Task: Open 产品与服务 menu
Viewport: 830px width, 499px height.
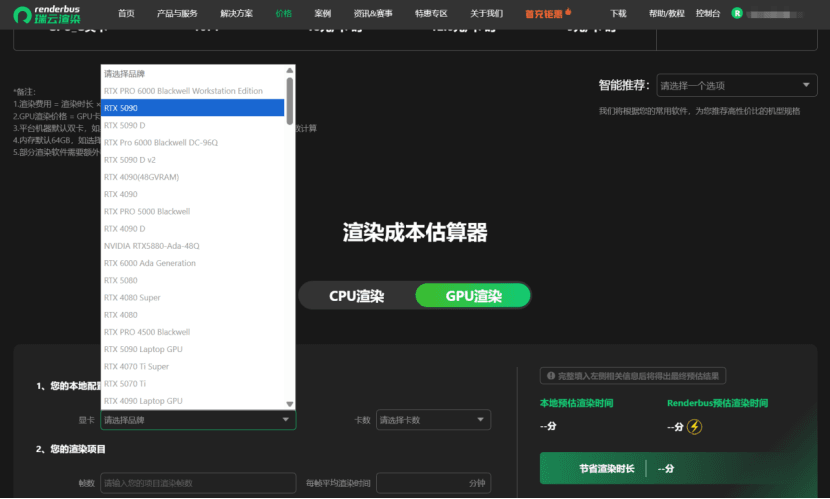Action: pos(177,13)
